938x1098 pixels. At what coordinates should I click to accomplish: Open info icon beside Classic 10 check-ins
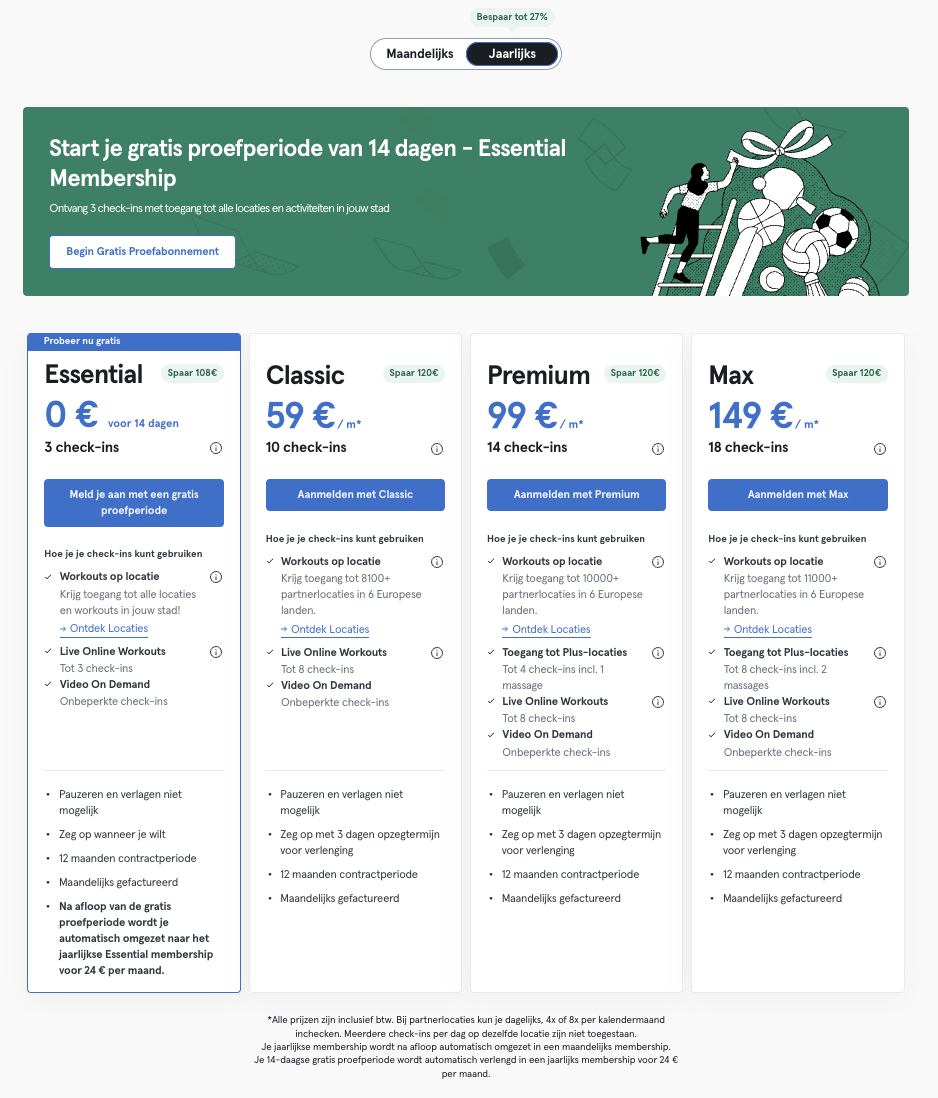tap(437, 449)
